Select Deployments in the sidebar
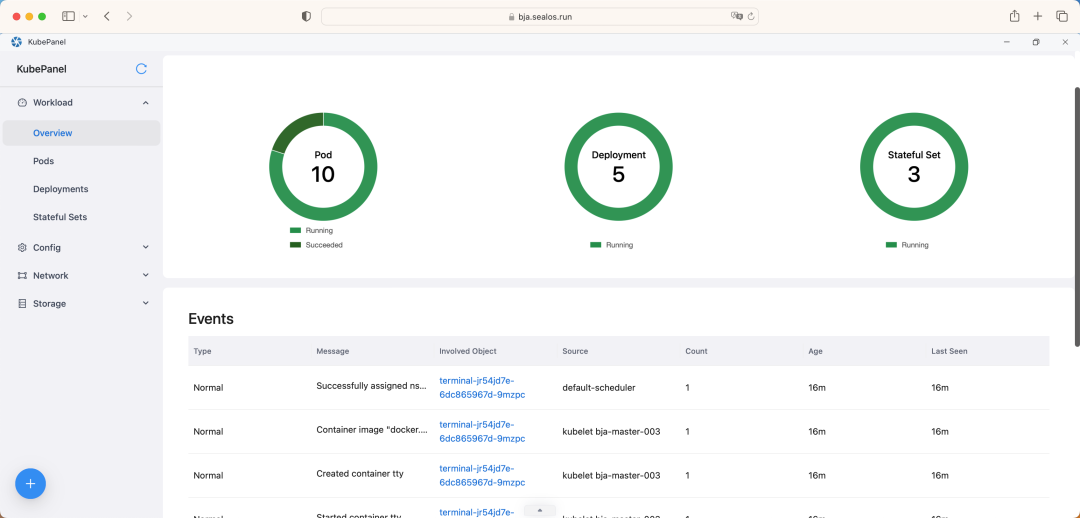1080x518 pixels. pos(60,189)
